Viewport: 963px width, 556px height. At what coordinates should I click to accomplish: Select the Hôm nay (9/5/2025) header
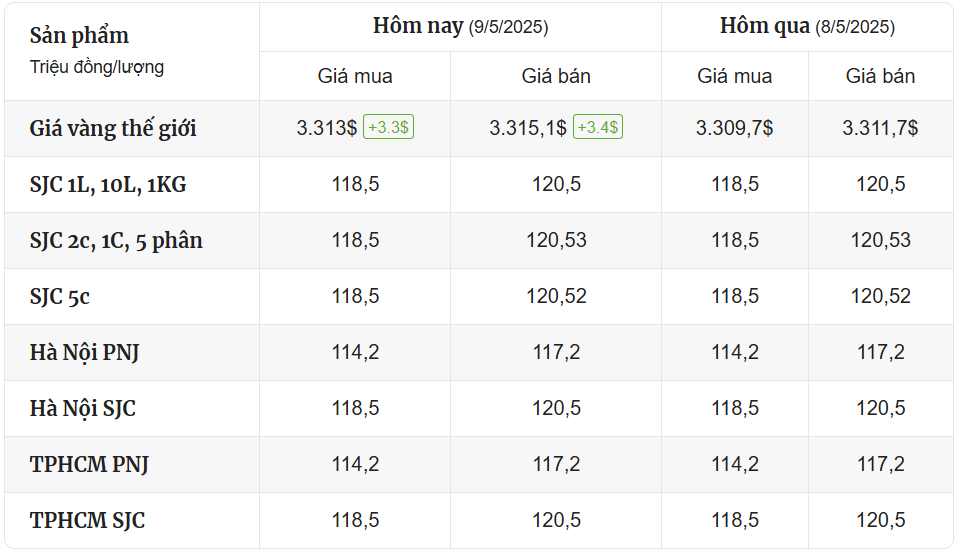point(461,26)
